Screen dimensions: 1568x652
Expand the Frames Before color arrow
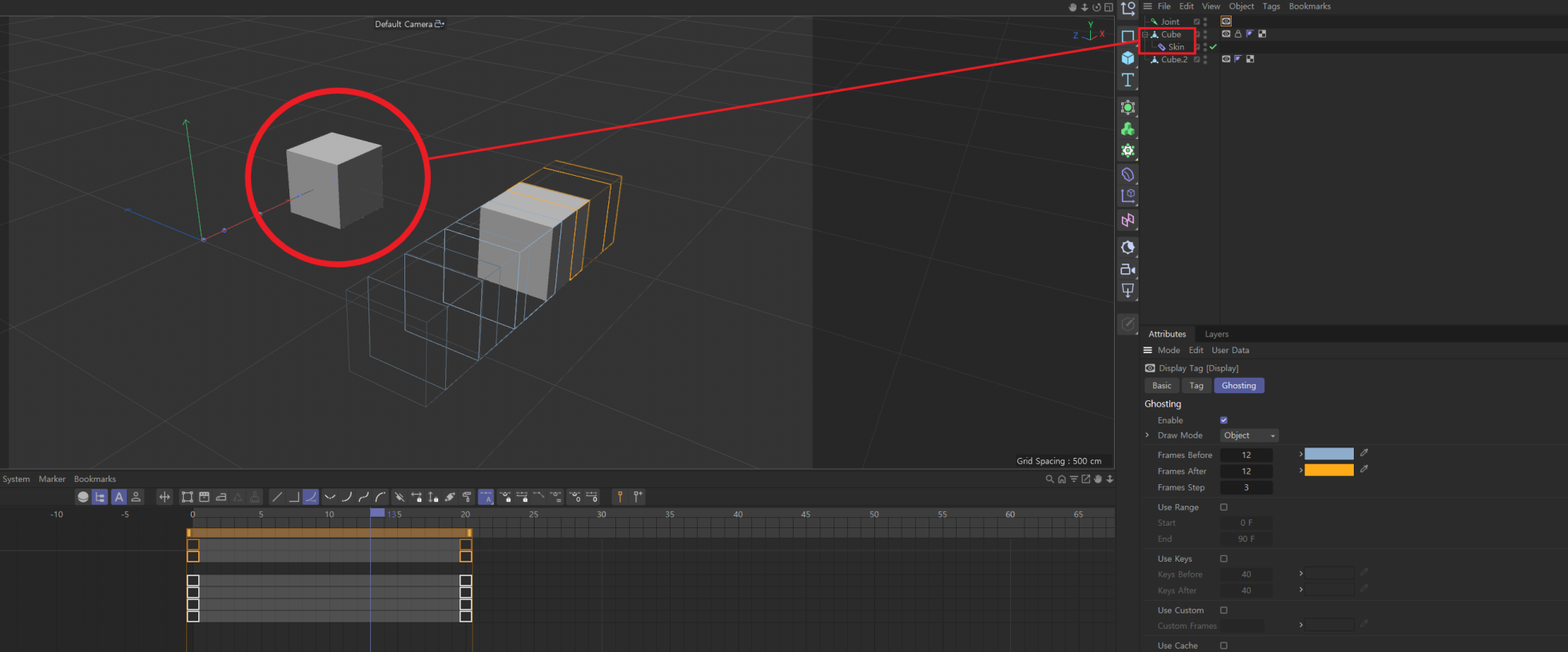tap(1301, 454)
